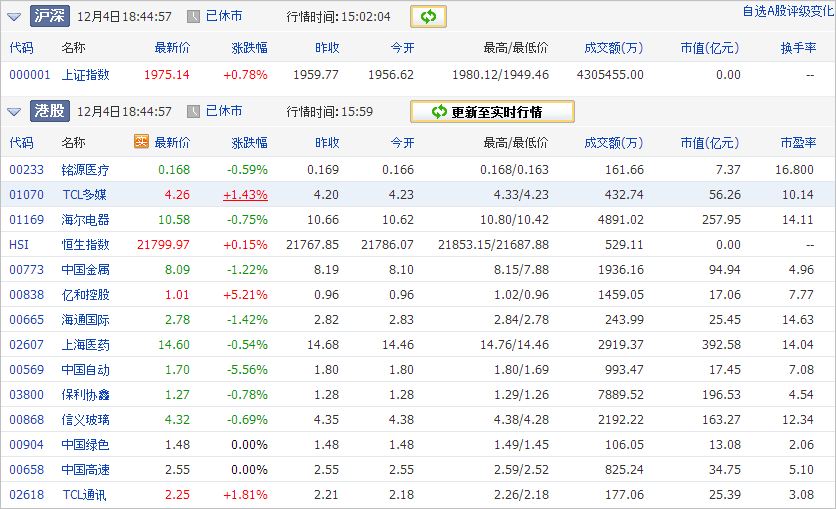Open stock code 00868 link
836x509 pixels.
(x=26, y=420)
